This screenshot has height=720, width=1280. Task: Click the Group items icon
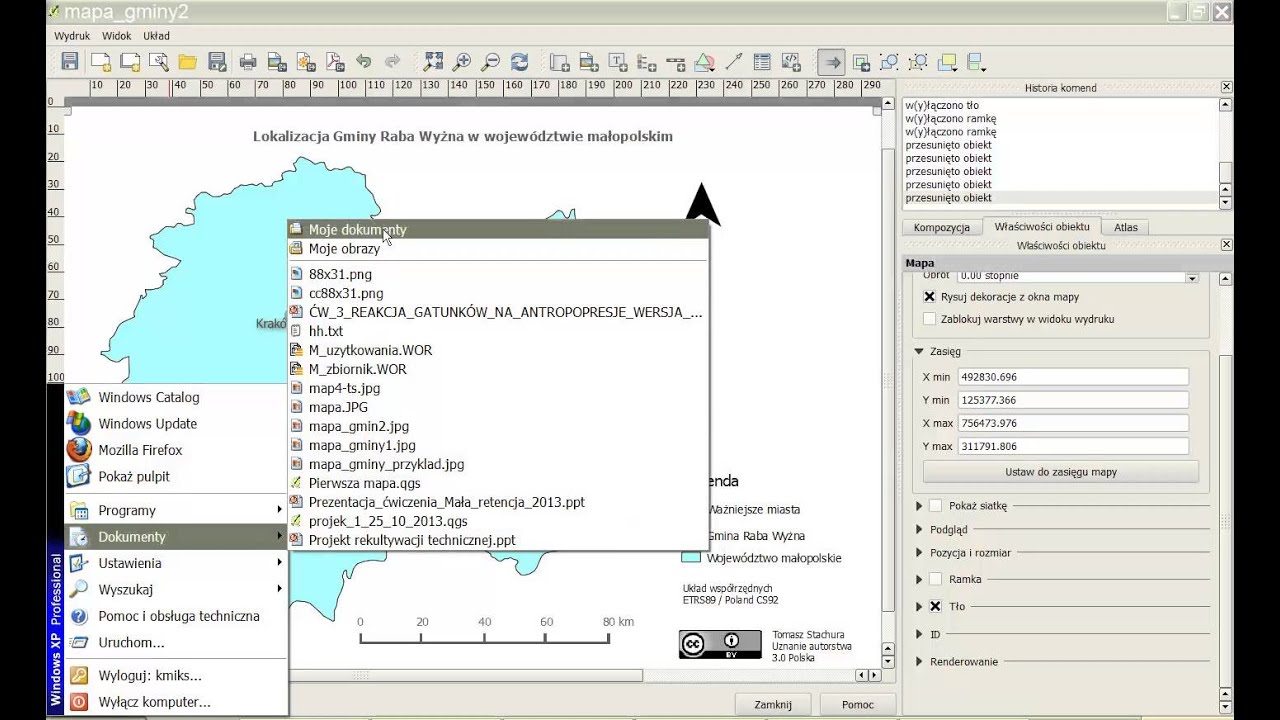[889, 62]
